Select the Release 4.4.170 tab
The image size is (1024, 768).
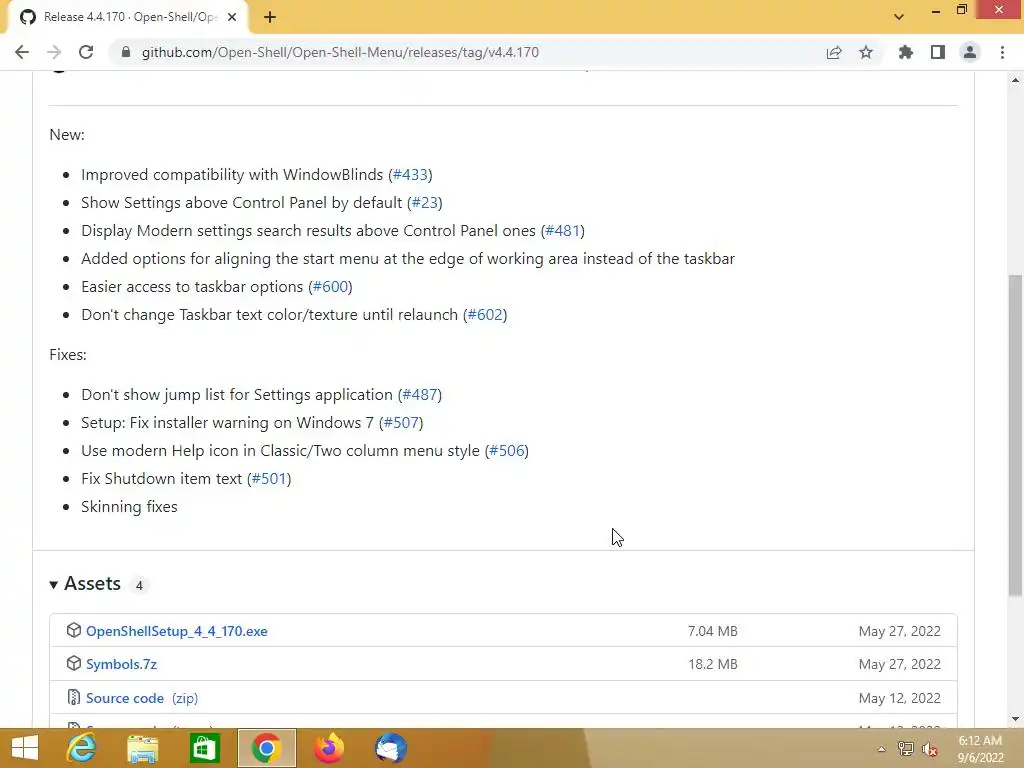127,17
